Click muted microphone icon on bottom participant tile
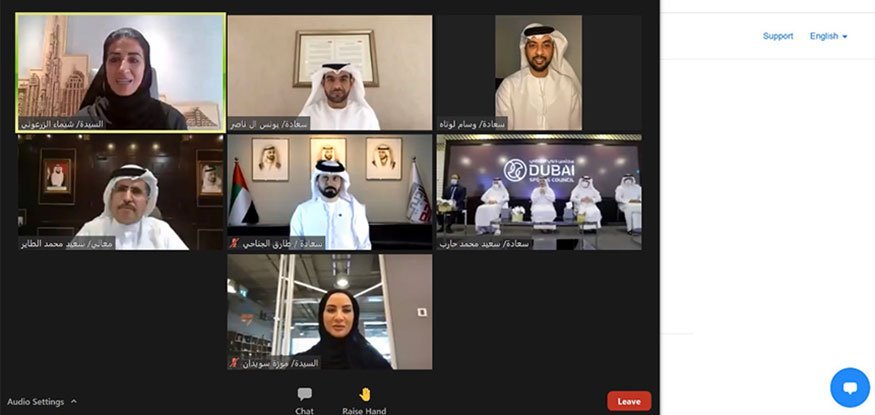This screenshot has height=415, width=875. 234,363
